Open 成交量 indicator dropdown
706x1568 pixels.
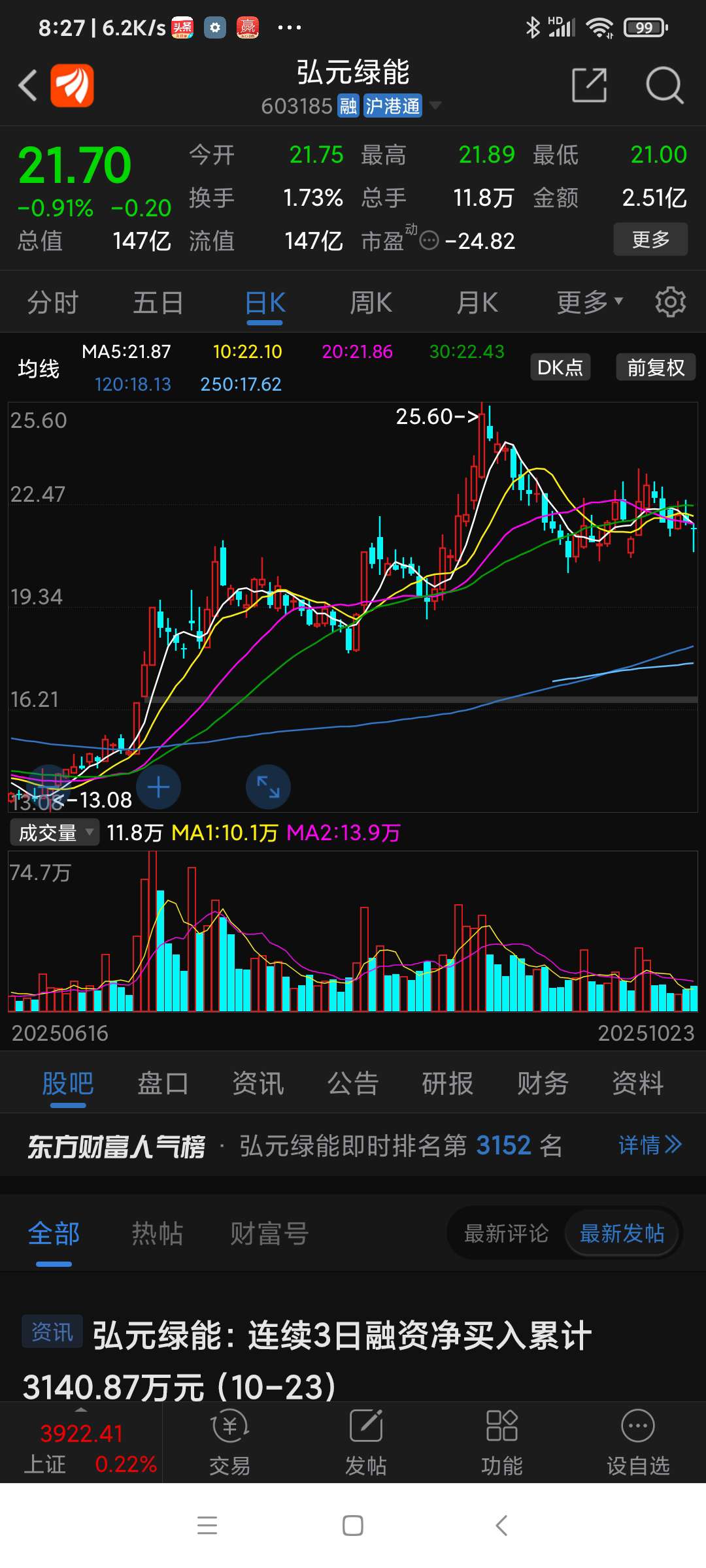tap(55, 832)
